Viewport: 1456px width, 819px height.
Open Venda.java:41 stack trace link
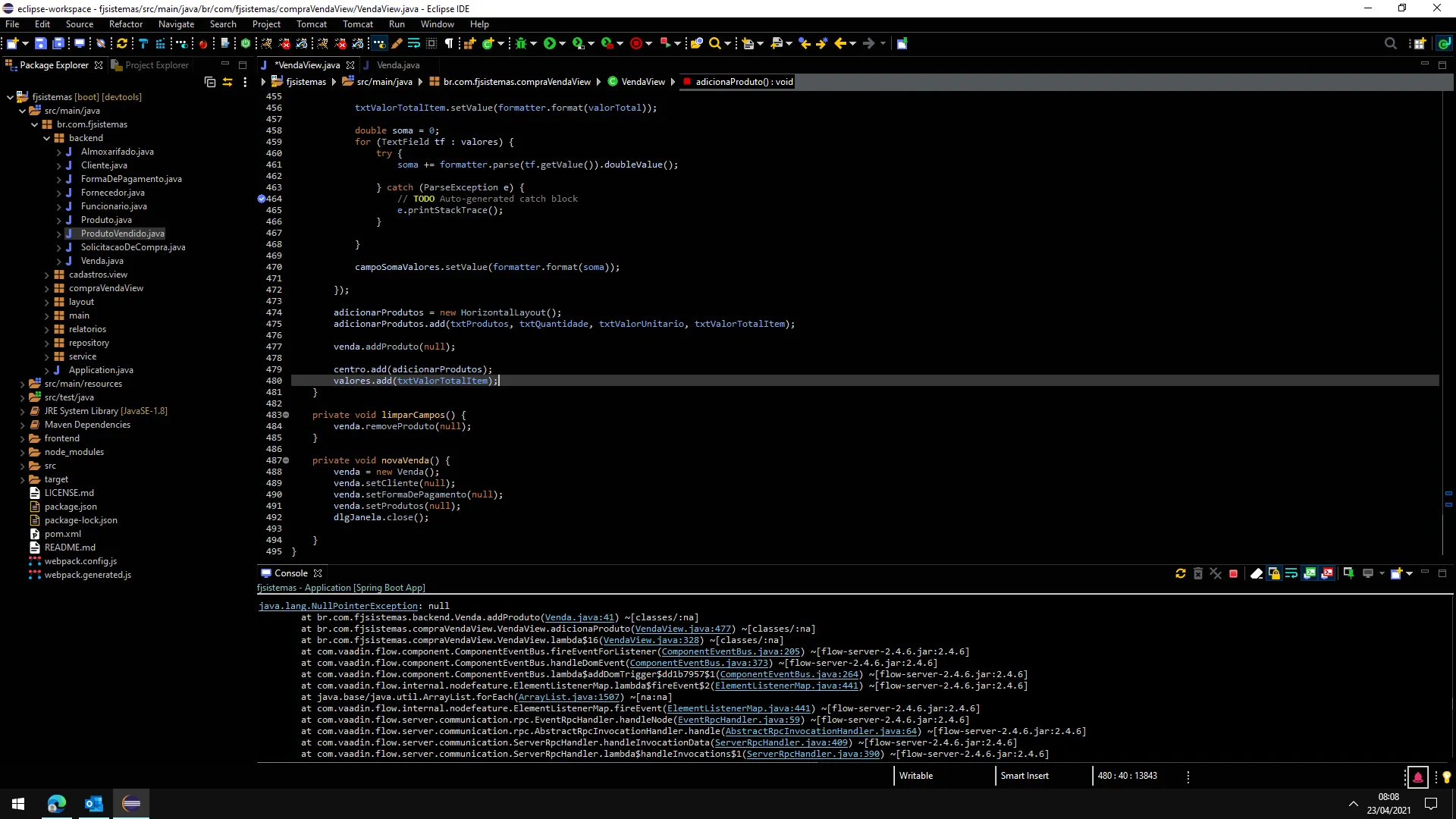579,617
